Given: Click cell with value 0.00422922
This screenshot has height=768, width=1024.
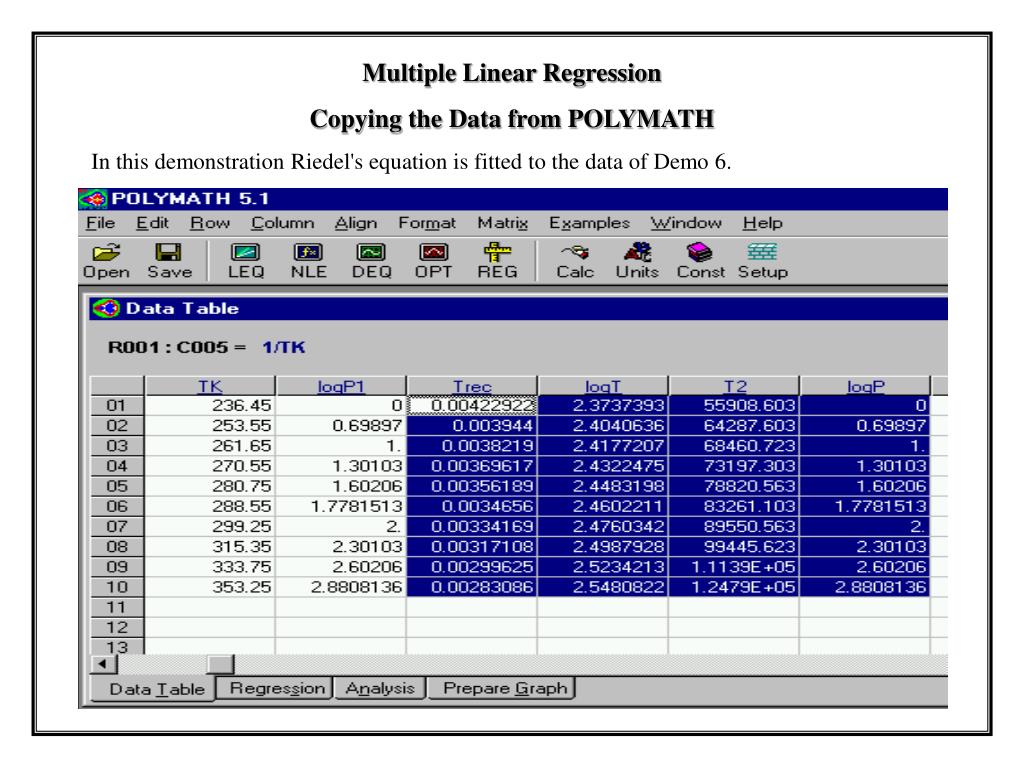Looking at the screenshot, I should (x=472, y=406).
